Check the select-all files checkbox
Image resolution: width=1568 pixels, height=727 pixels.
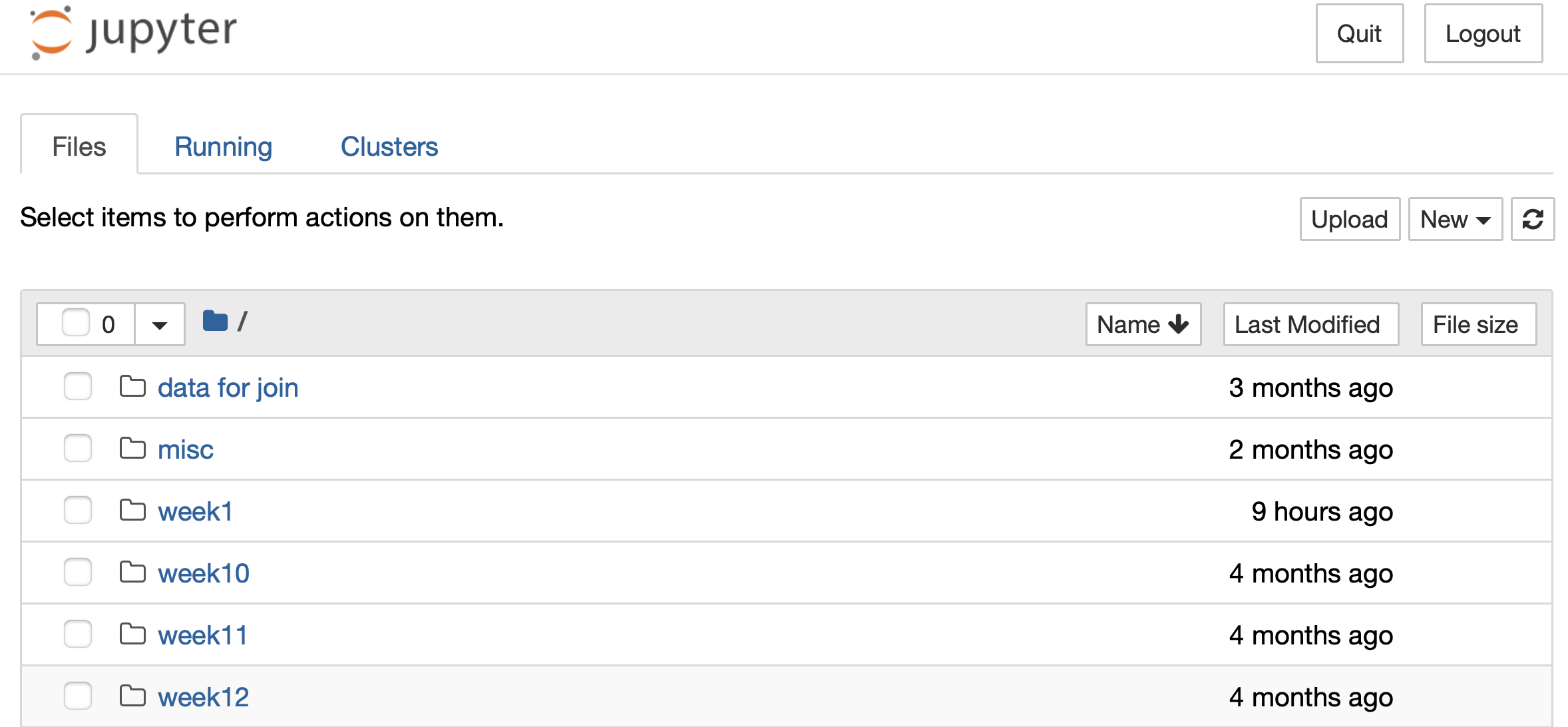point(76,322)
